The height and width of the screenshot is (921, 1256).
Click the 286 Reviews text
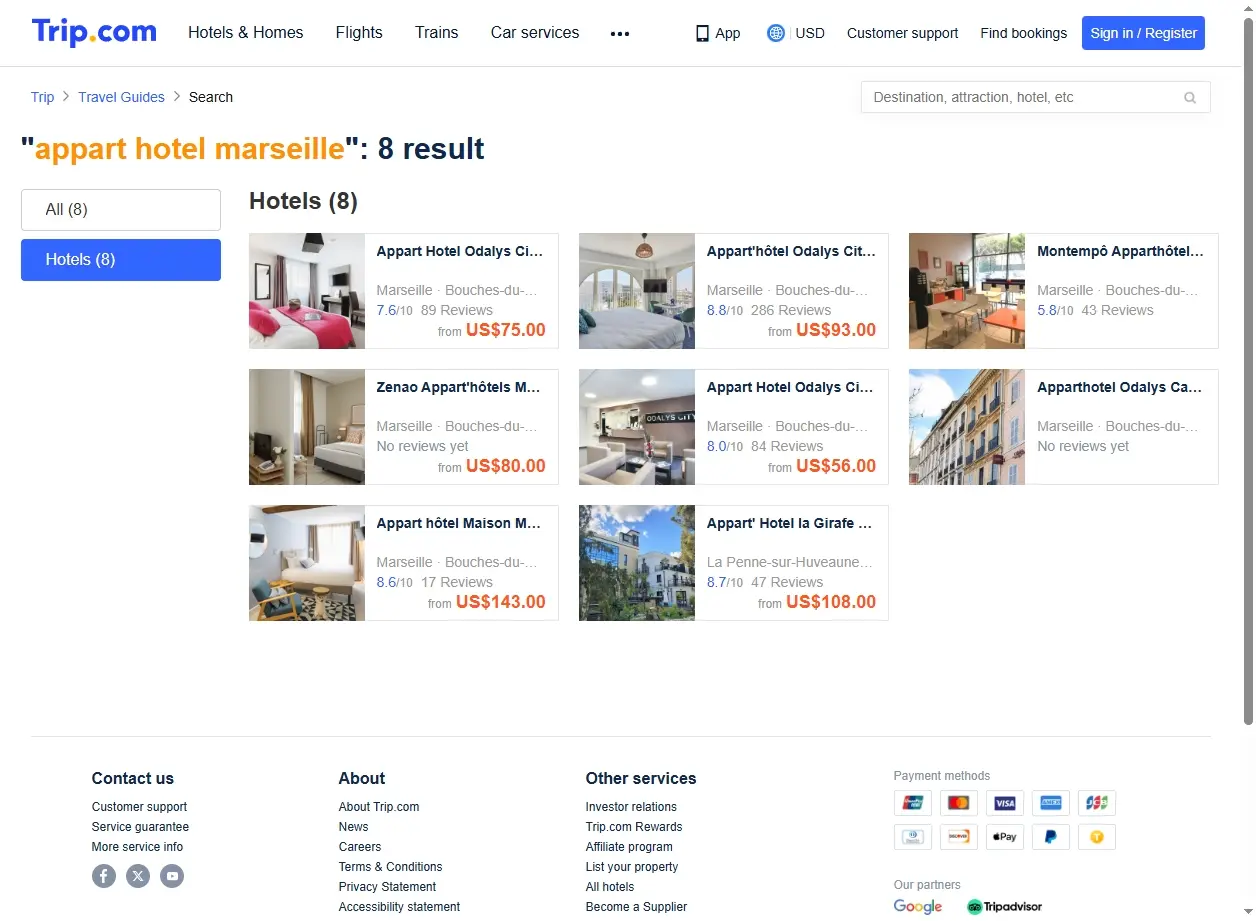(x=791, y=310)
